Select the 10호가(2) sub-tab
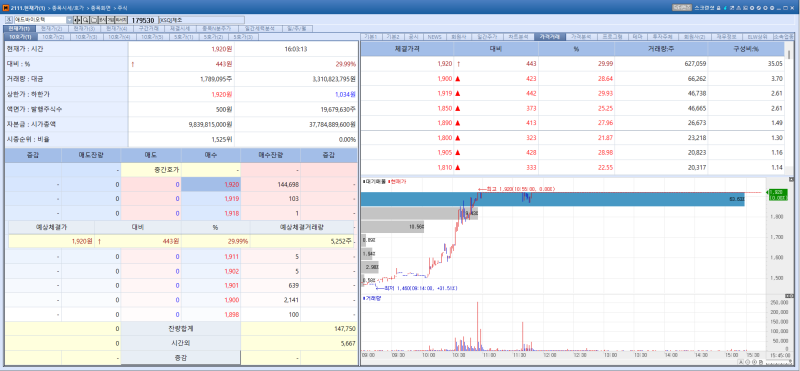This screenshot has height=371, width=800. (53, 37)
